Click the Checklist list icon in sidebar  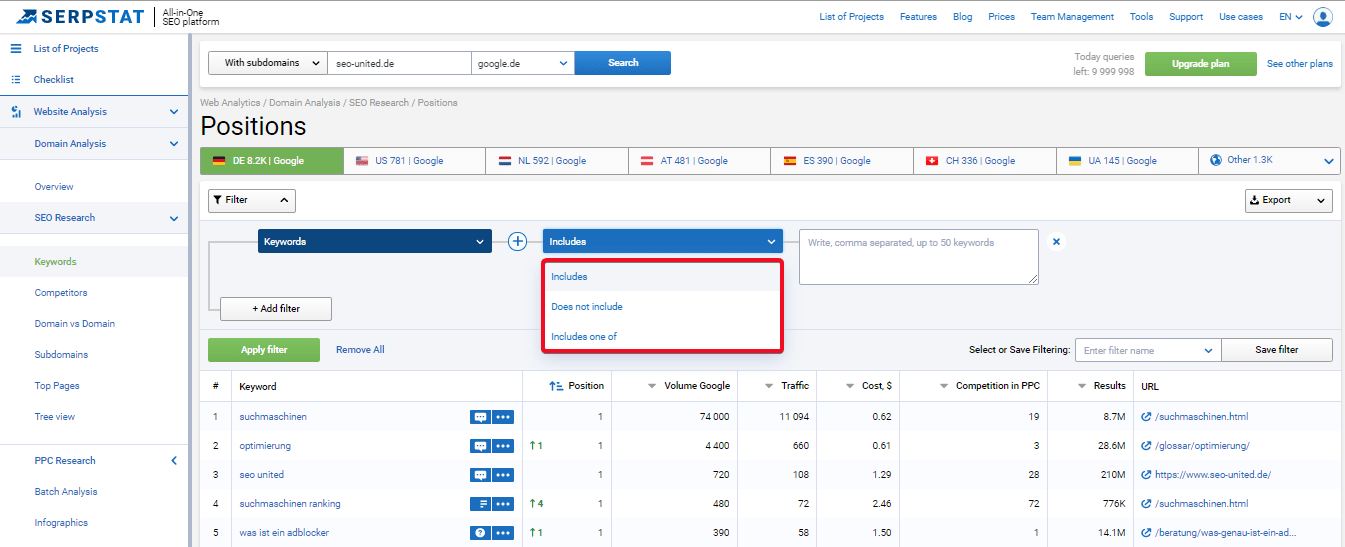16,79
